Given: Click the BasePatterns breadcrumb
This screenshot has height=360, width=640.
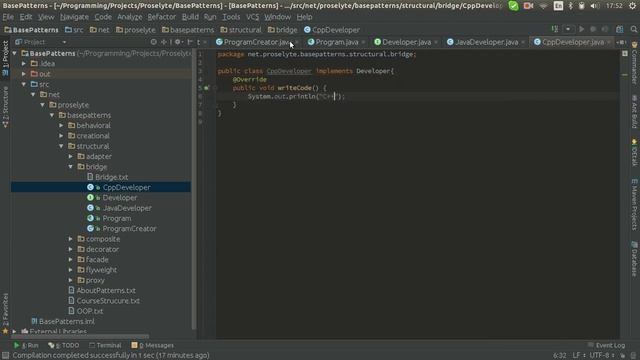Looking at the screenshot, I should pyautogui.click(x=31, y=30).
